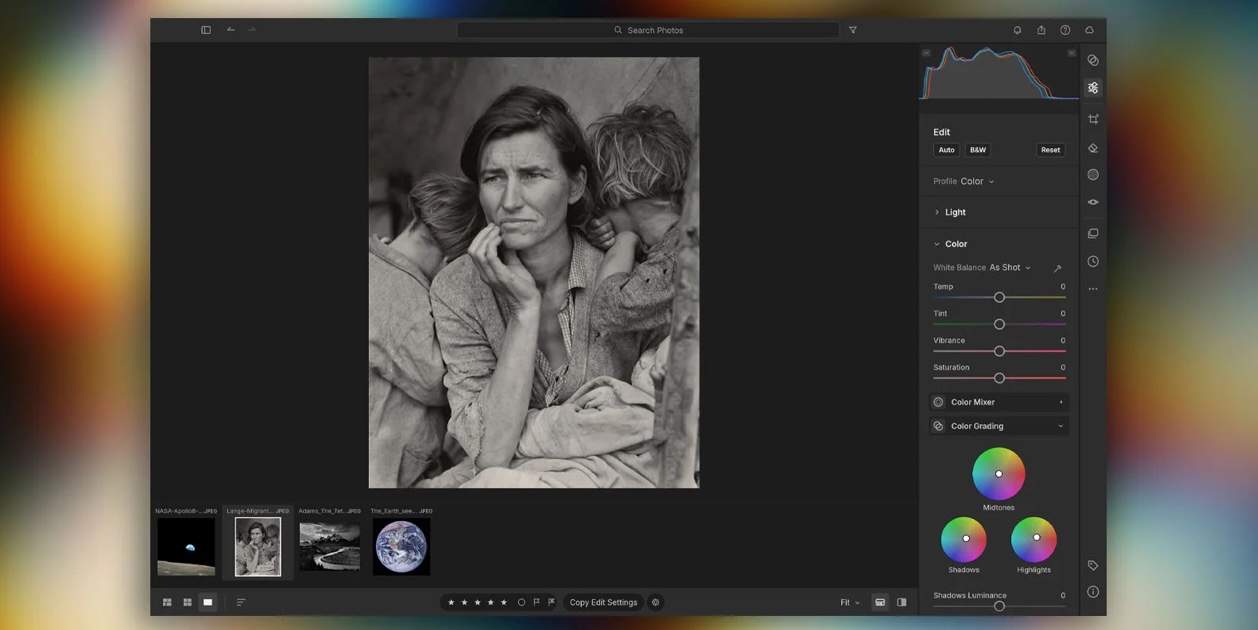Open the Info panel icon
The width and height of the screenshot is (1258, 630).
[x=1093, y=592]
